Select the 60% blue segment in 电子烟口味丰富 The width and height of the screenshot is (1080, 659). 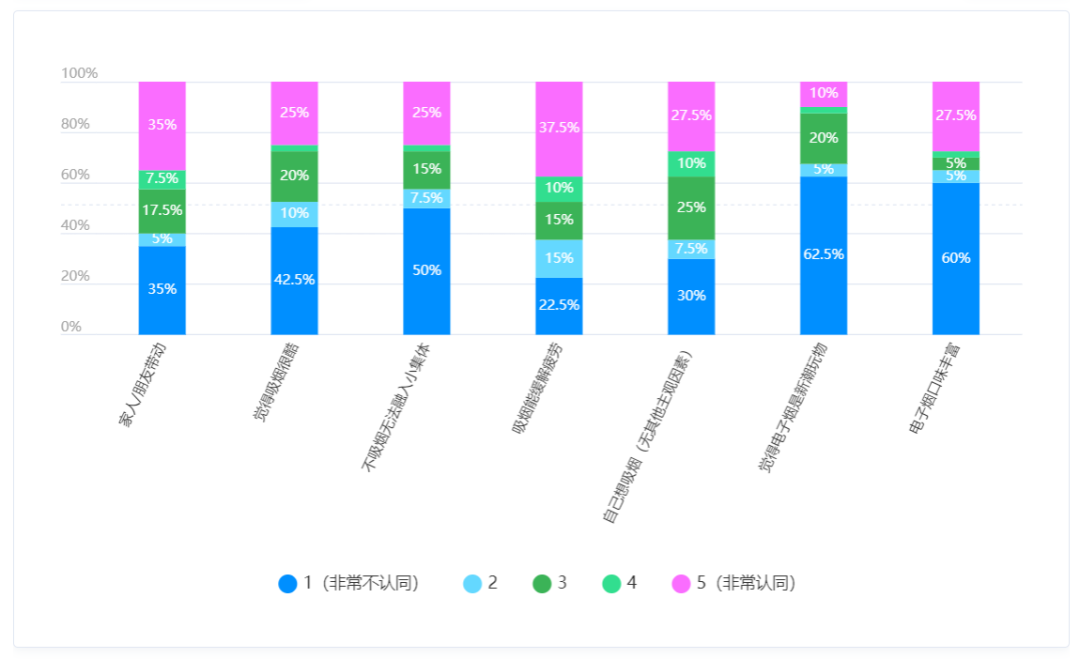pos(956,258)
